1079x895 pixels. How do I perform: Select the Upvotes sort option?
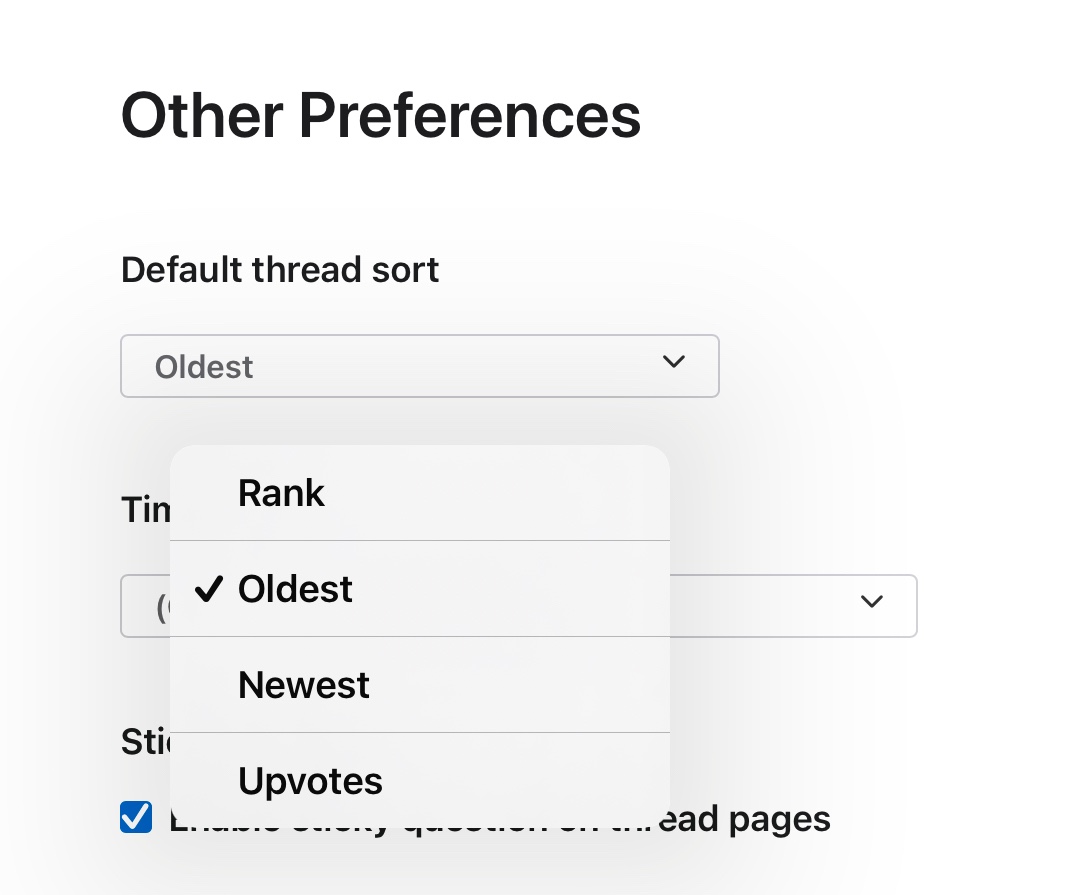310,781
